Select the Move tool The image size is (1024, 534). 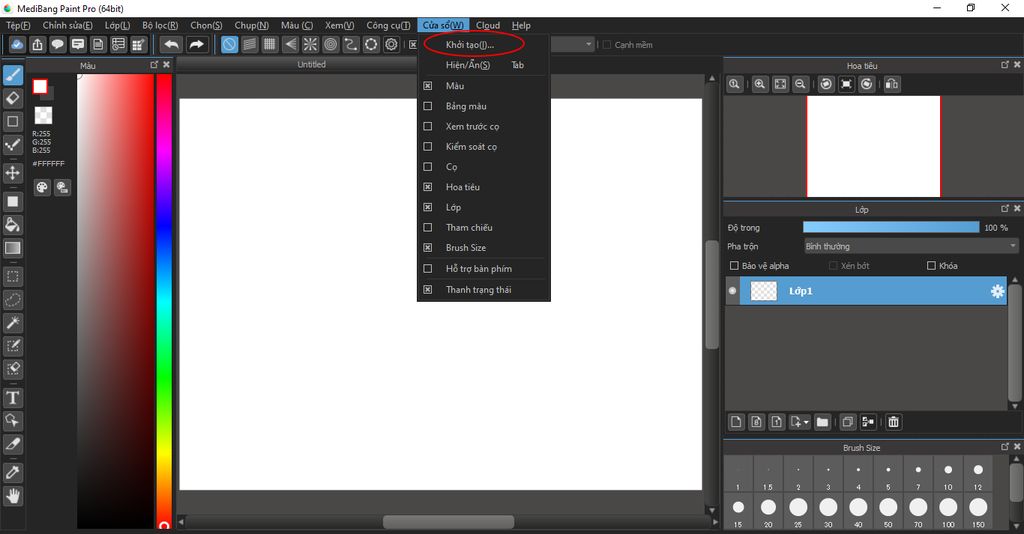pyautogui.click(x=12, y=173)
